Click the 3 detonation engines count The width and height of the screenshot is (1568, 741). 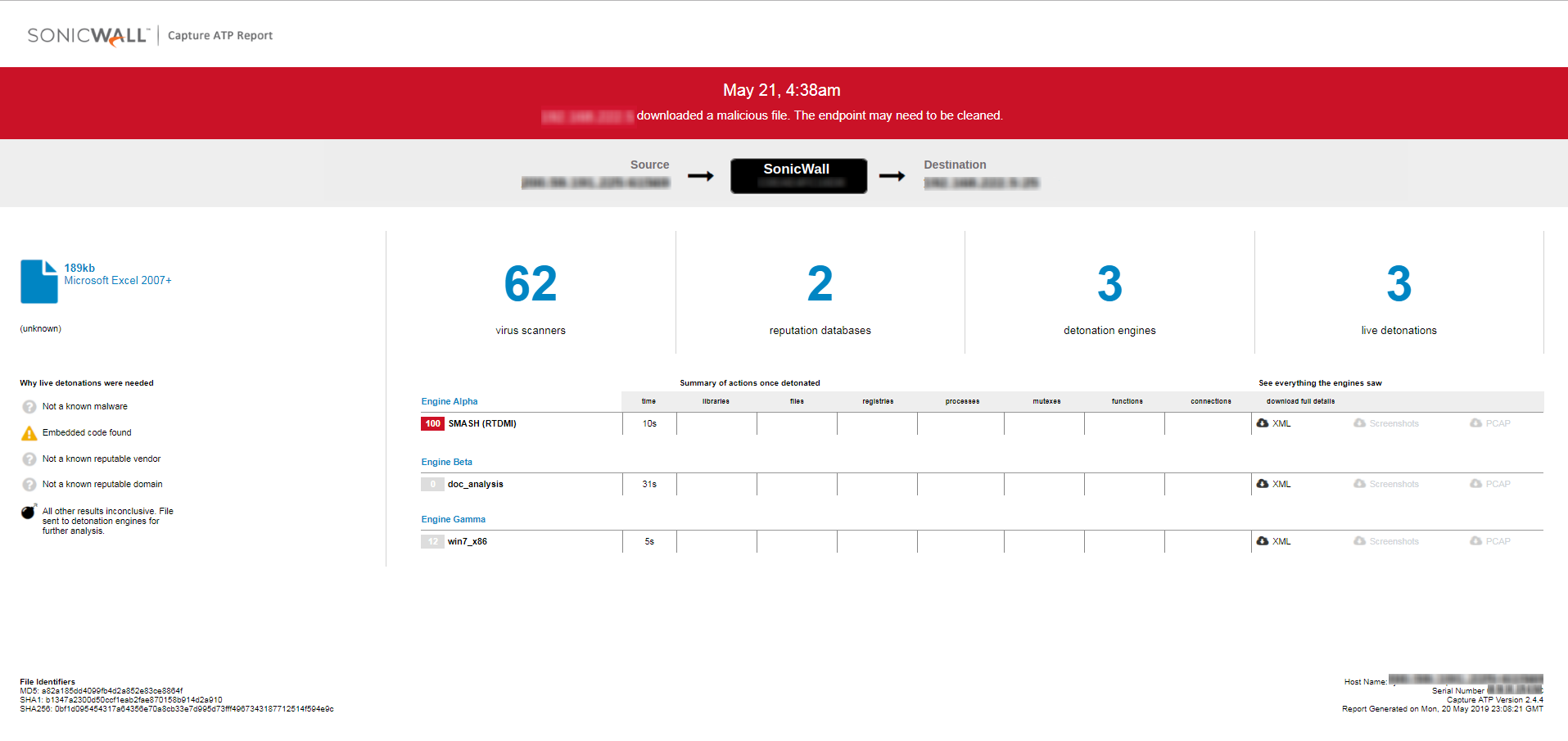pyautogui.click(x=1109, y=284)
